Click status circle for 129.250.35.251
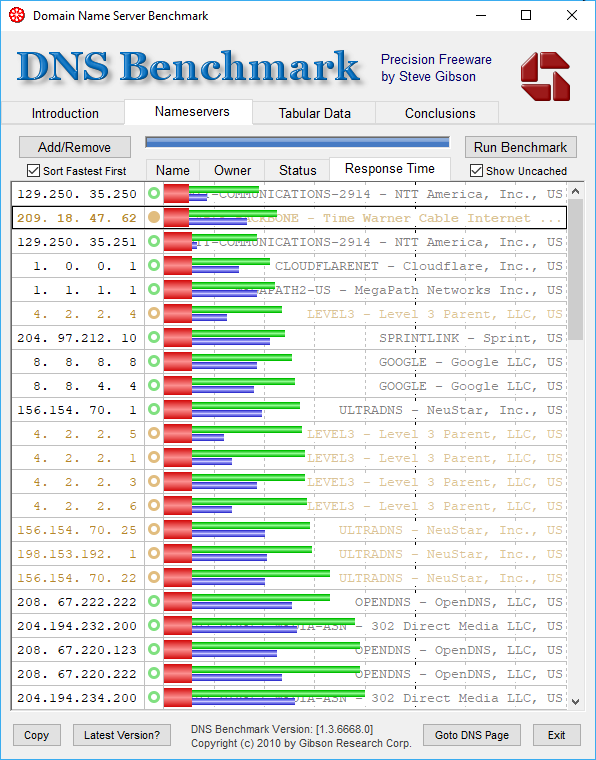The width and height of the screenshot is (596, 760). (154, 241)
